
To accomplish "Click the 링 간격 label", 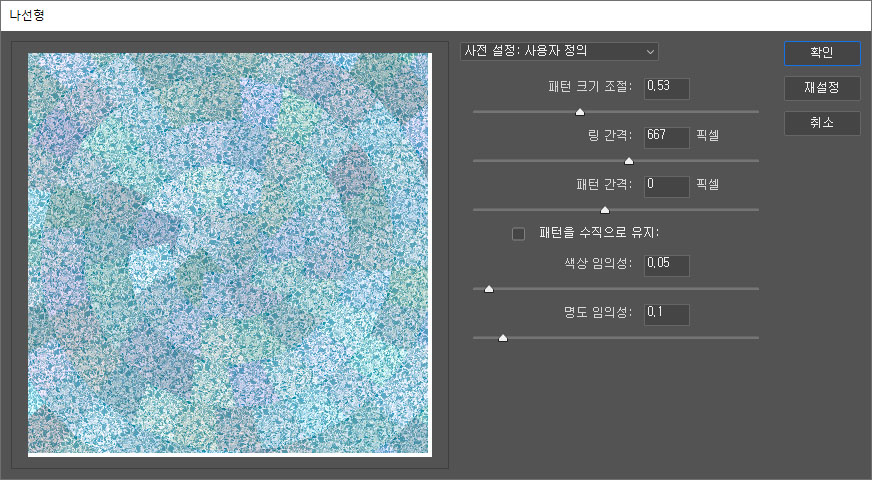I will [x=610, y=136].
